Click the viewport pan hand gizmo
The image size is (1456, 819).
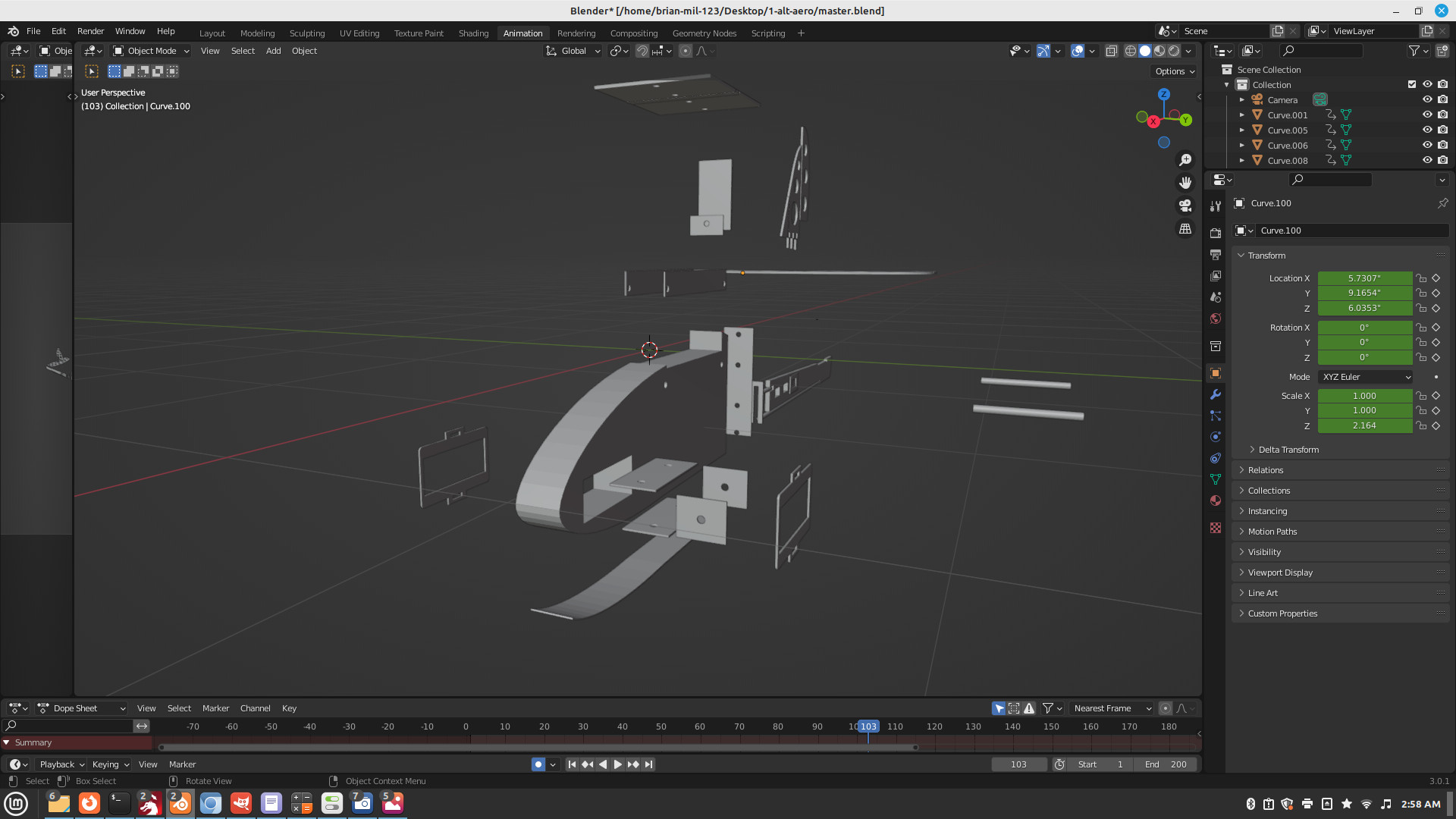tap(1185, 183)
